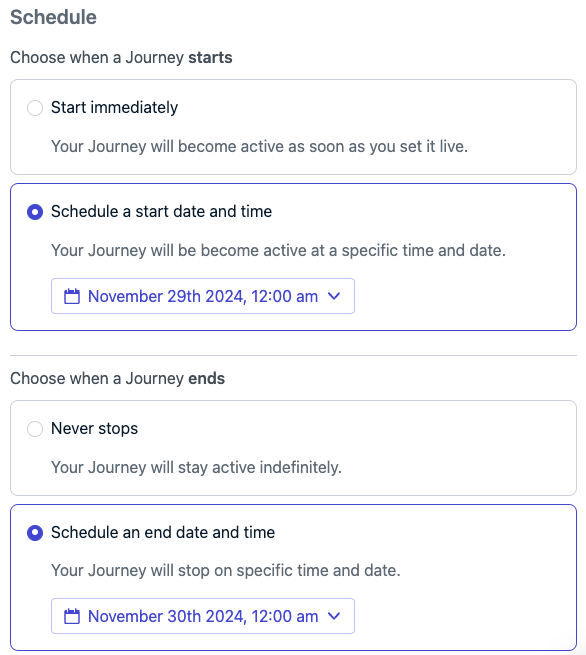Click the Choose when a Journey ends heading
The image size is (586, 655).
coord(117,378)
